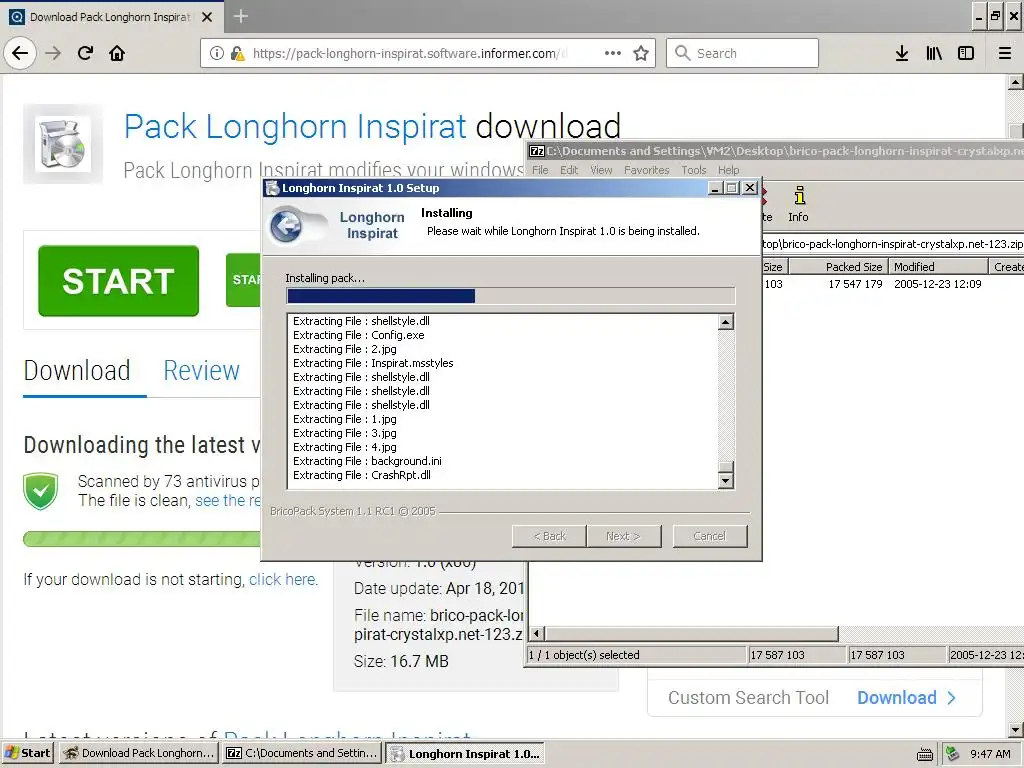Image resolution: width=1024 pixels, height=768 pixels.
Task: Click the Pack Longhorn Inspirat title link
Action: tap(295, 126)
